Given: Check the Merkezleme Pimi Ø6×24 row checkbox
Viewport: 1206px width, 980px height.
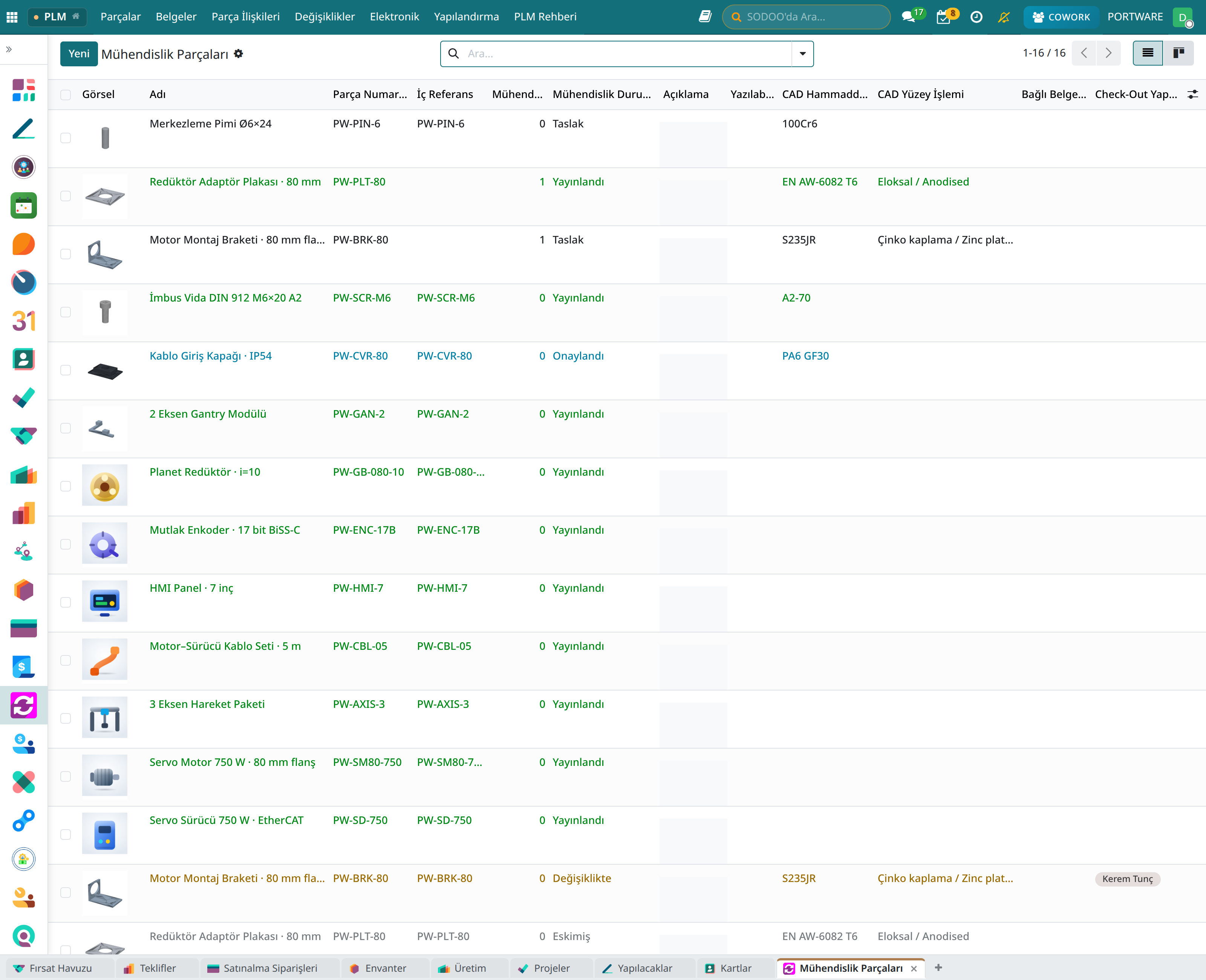Looking at the screenshot, I should (x=66, y=138).
